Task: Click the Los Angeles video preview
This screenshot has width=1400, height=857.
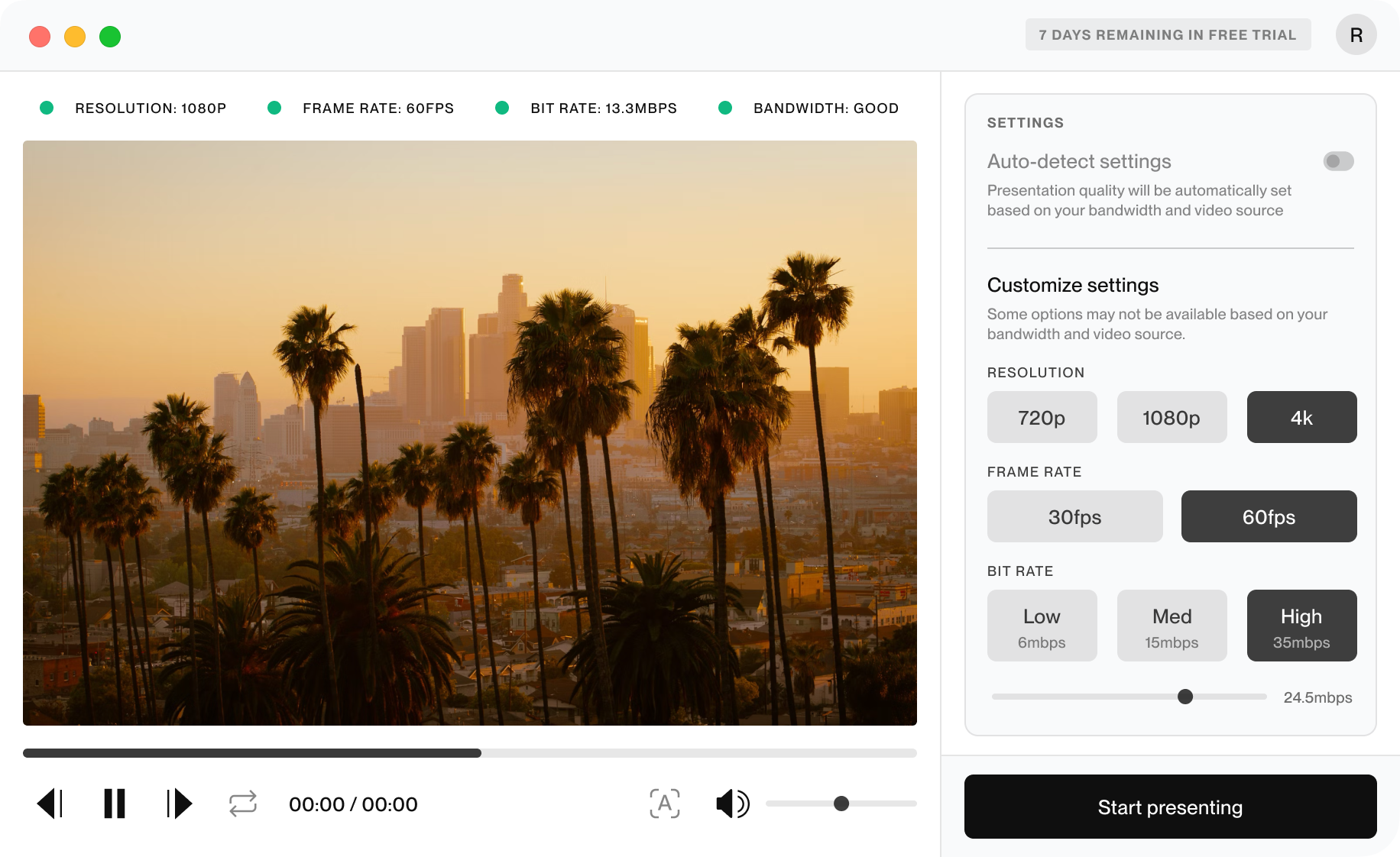Action: (470, 433)
